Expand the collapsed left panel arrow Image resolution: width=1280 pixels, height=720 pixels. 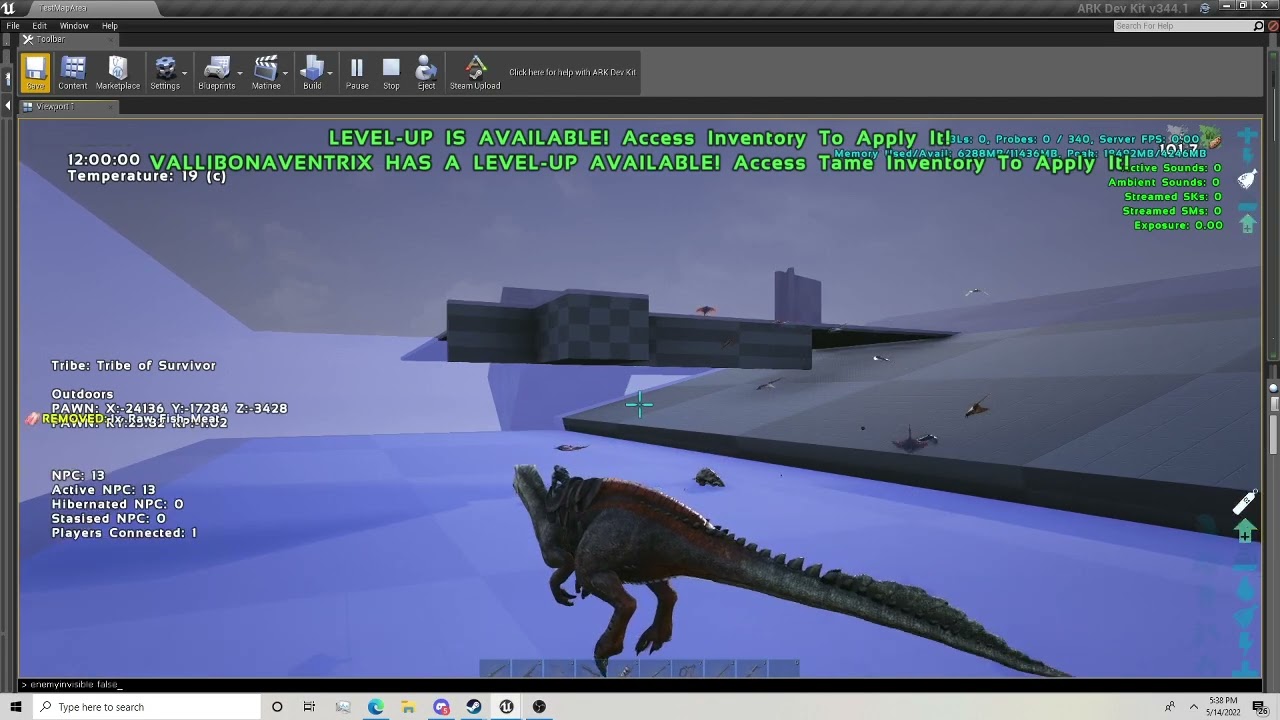pos(7,105)
